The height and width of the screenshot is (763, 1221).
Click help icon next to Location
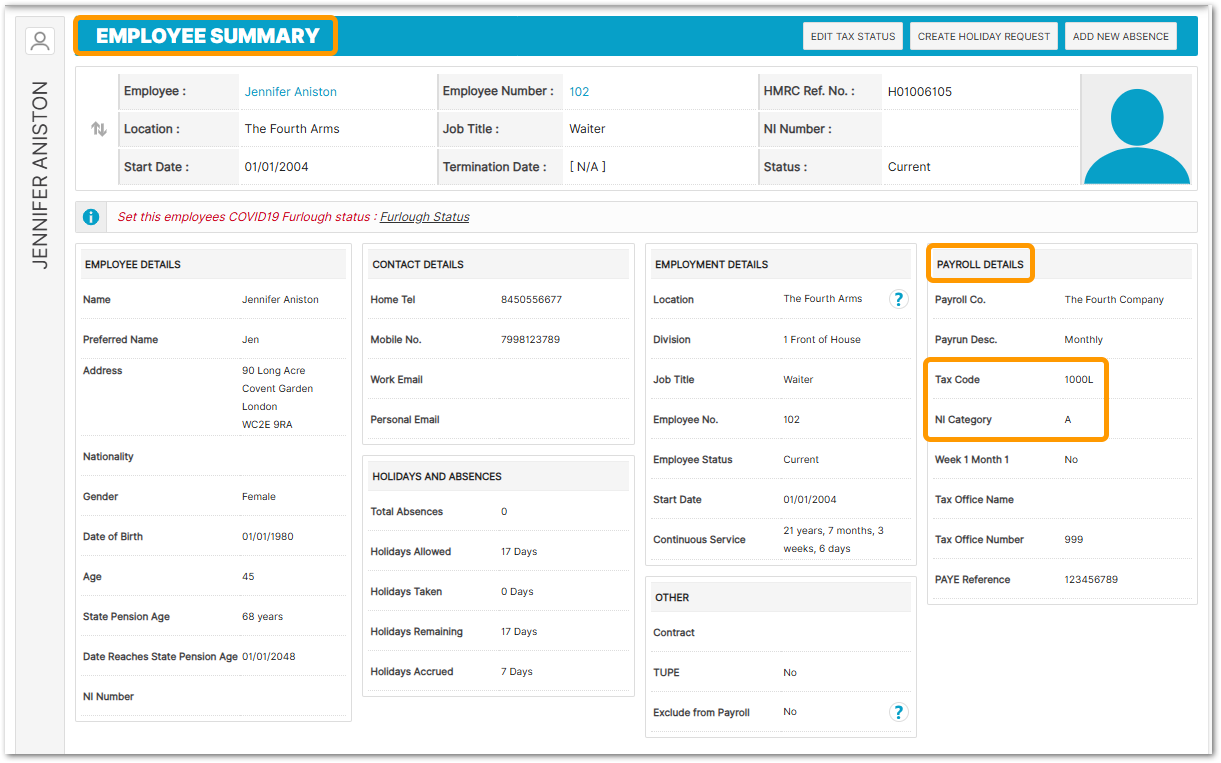coord(898,299)
